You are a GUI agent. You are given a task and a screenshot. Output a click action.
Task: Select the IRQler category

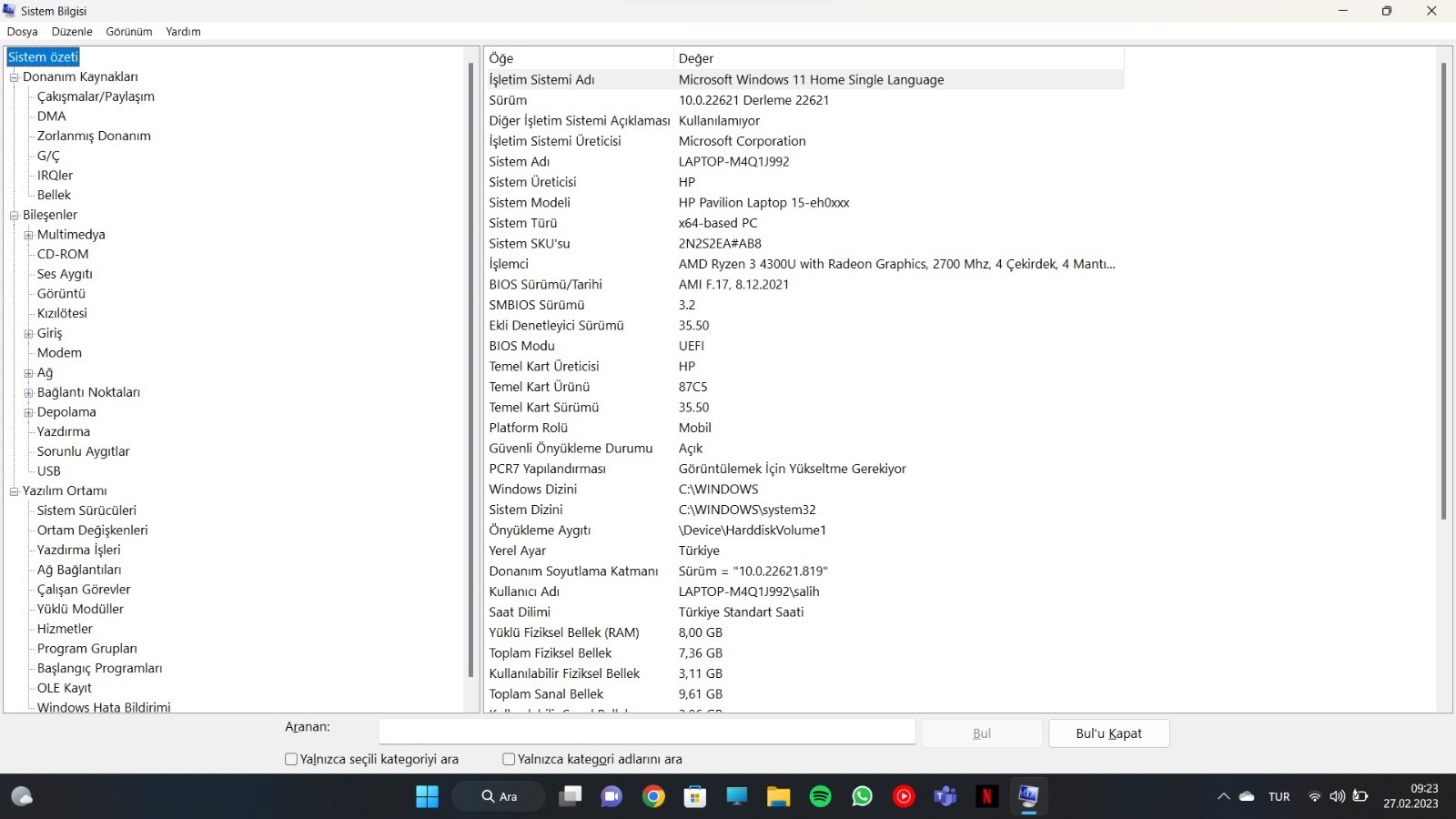pyautogui.click(x=55, y=176)
